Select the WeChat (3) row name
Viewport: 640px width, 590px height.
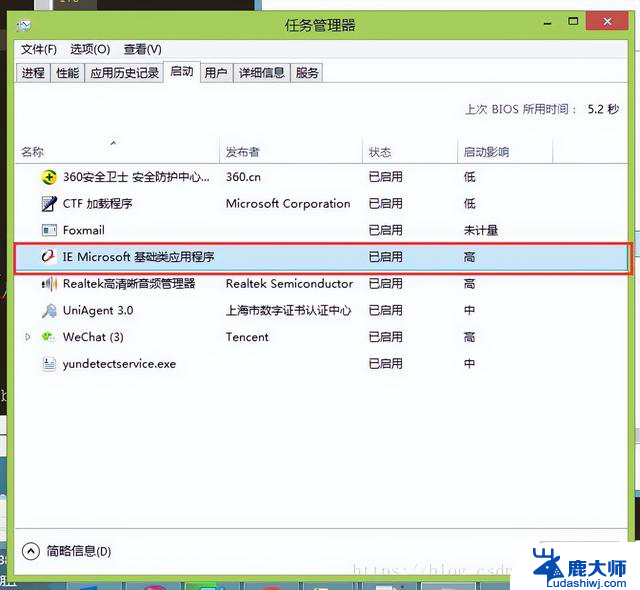click(x=93, y=337)
